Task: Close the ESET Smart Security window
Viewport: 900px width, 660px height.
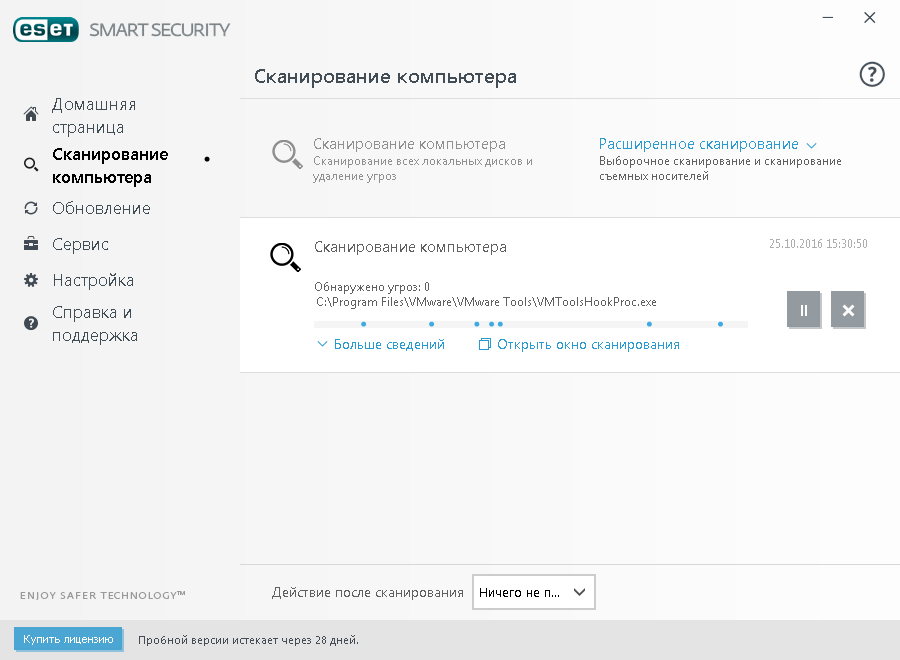Action: coord(870,18)
